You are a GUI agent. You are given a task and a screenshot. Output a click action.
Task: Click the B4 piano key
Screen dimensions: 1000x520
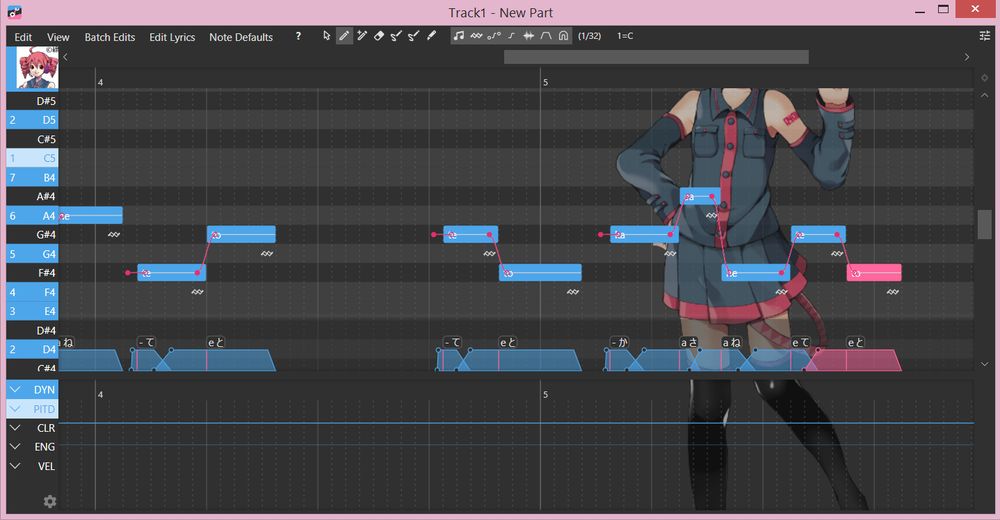click(x=33, y=177)
